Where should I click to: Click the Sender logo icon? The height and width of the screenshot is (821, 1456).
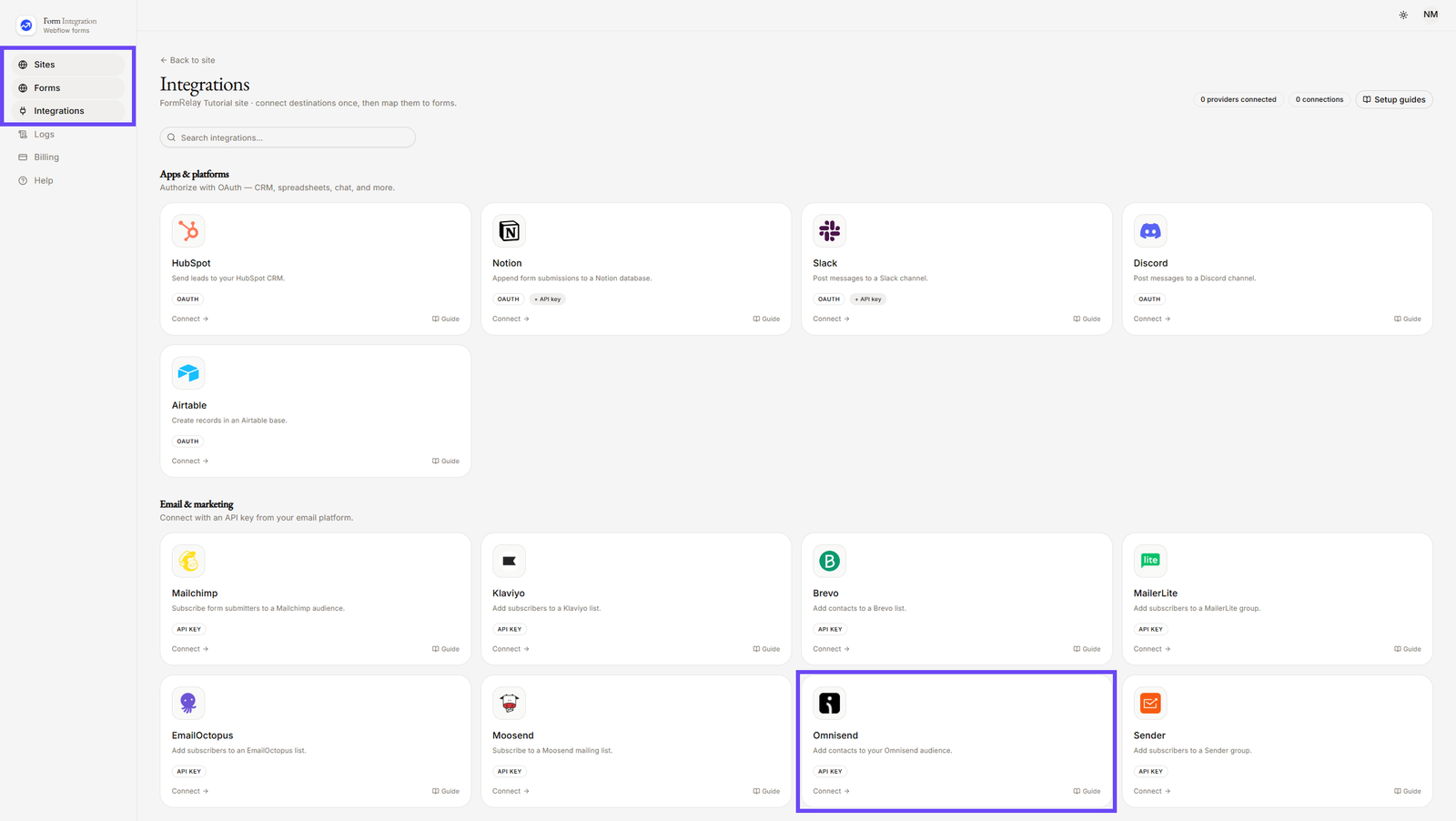1150,703
